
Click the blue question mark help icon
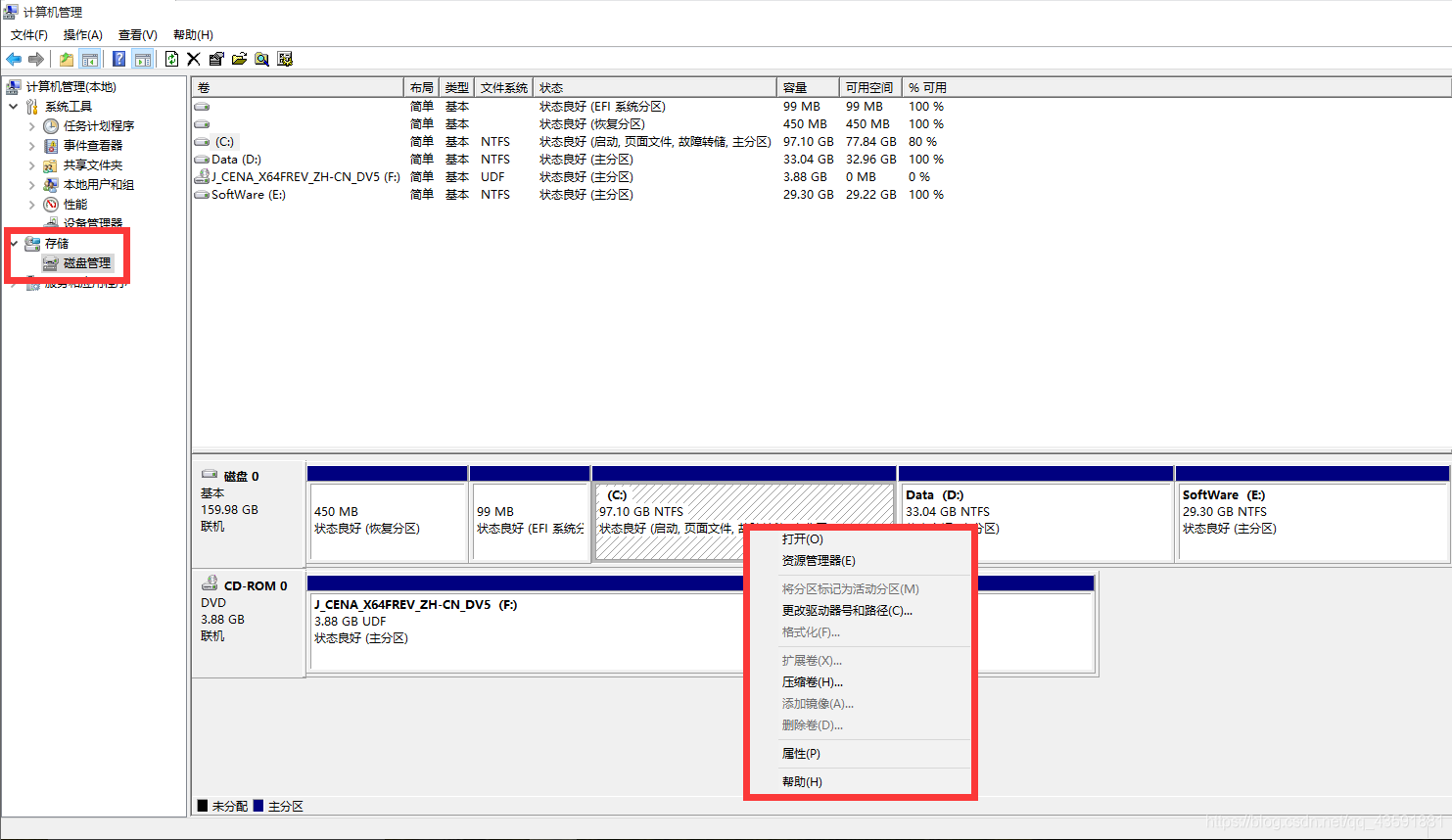pos(118,60)
